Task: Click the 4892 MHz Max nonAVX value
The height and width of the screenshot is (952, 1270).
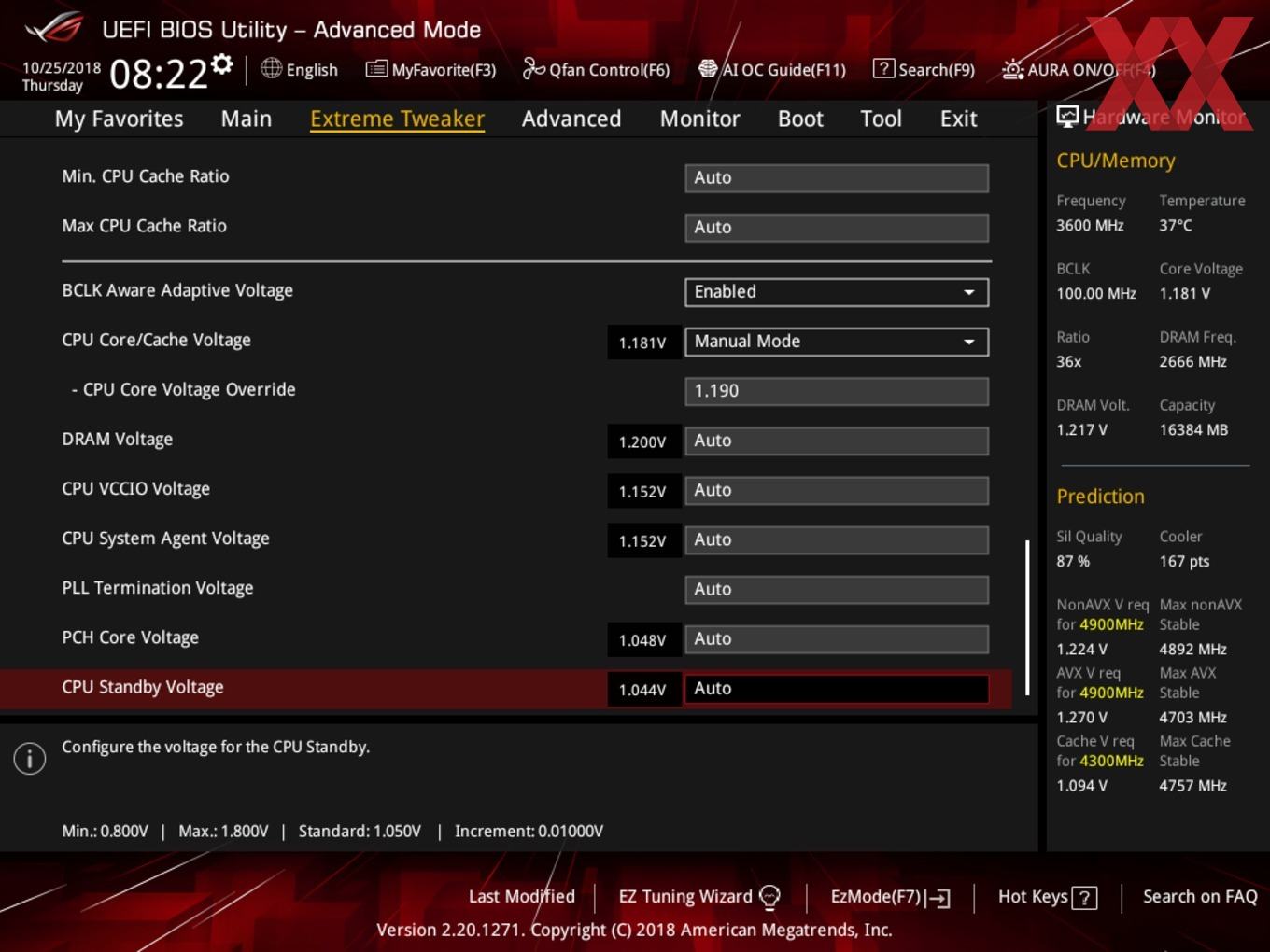Action: pos(1192,649)
